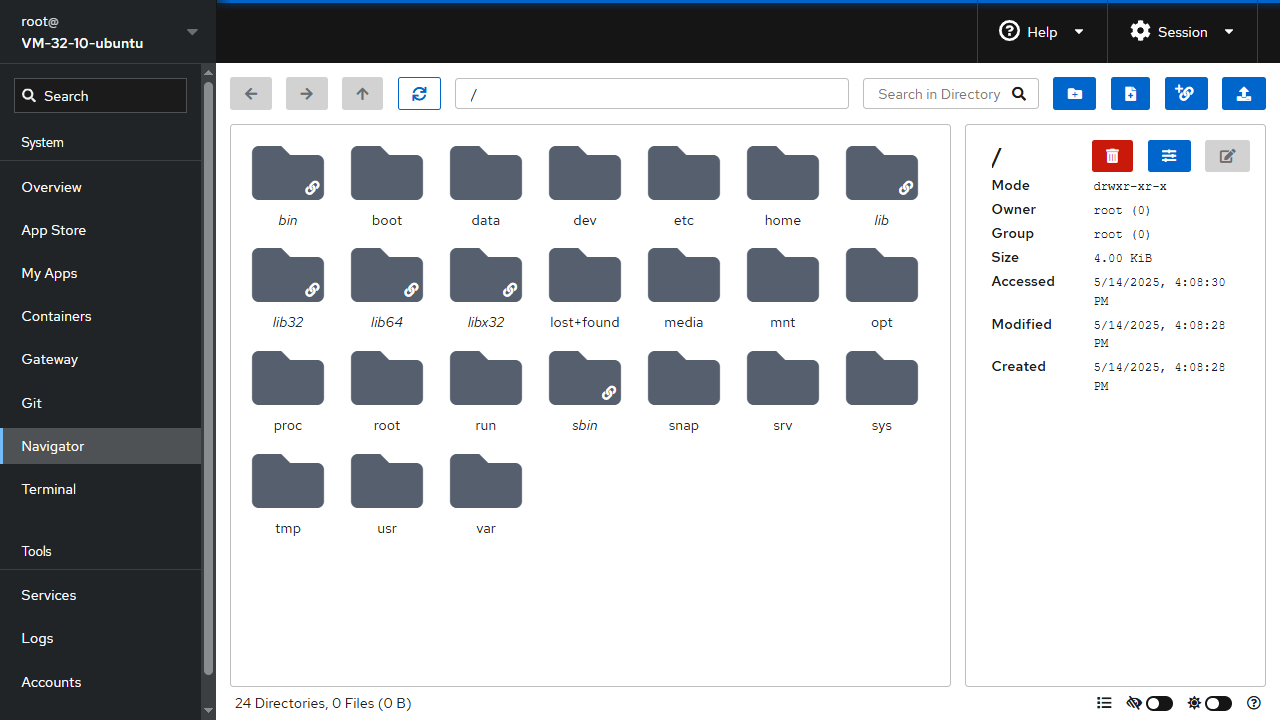The width and height of the screenshot is (1280, 720).
Task: Click the sidebar Search field
Action: [x=100, y=96]
